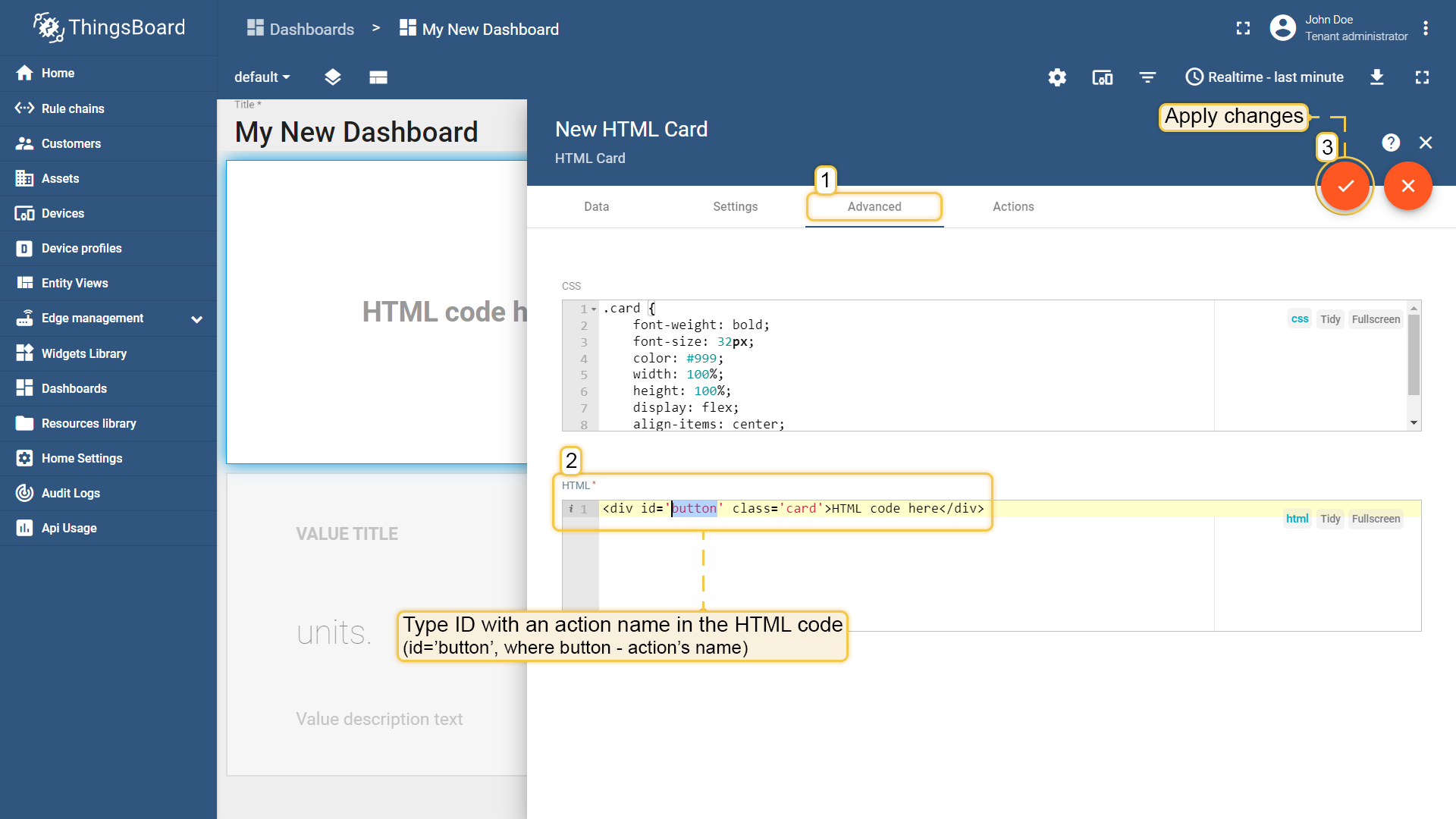
Task: Open the Realtime - last minute timewindow
Action: point(1264,77)
